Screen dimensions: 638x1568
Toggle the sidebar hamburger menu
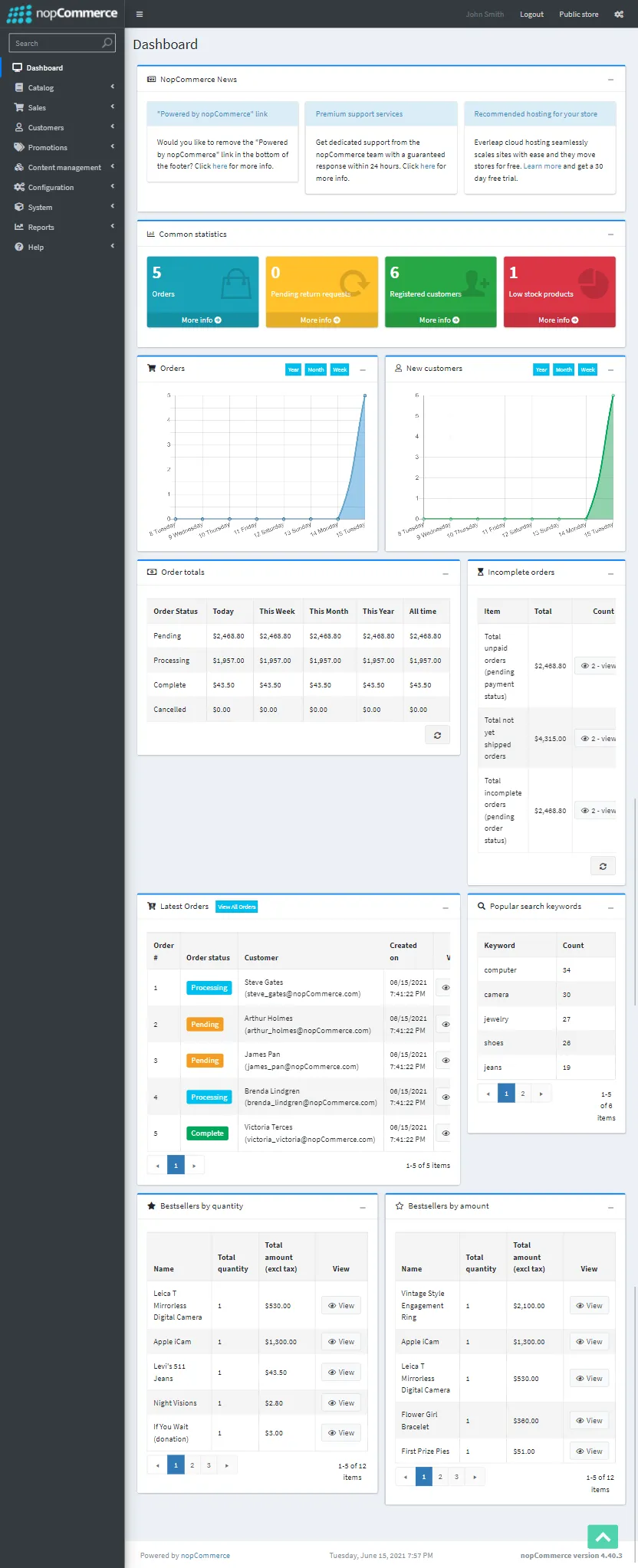pyautogui.click(x=139, y=14)
